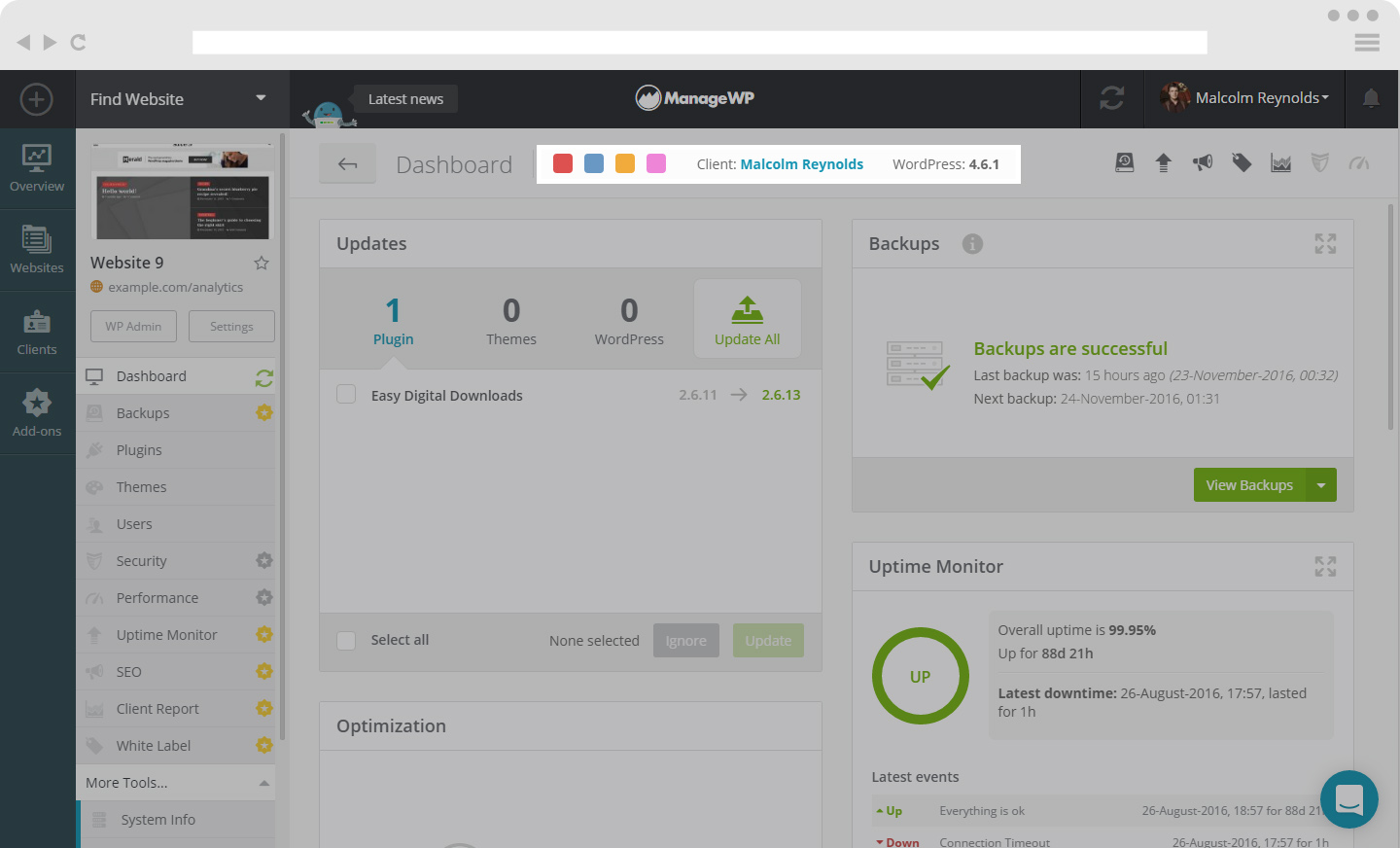Viewport: 1400px width, 848px height.
Task: Click the add website plus icon
Action: tap(37, 99)
